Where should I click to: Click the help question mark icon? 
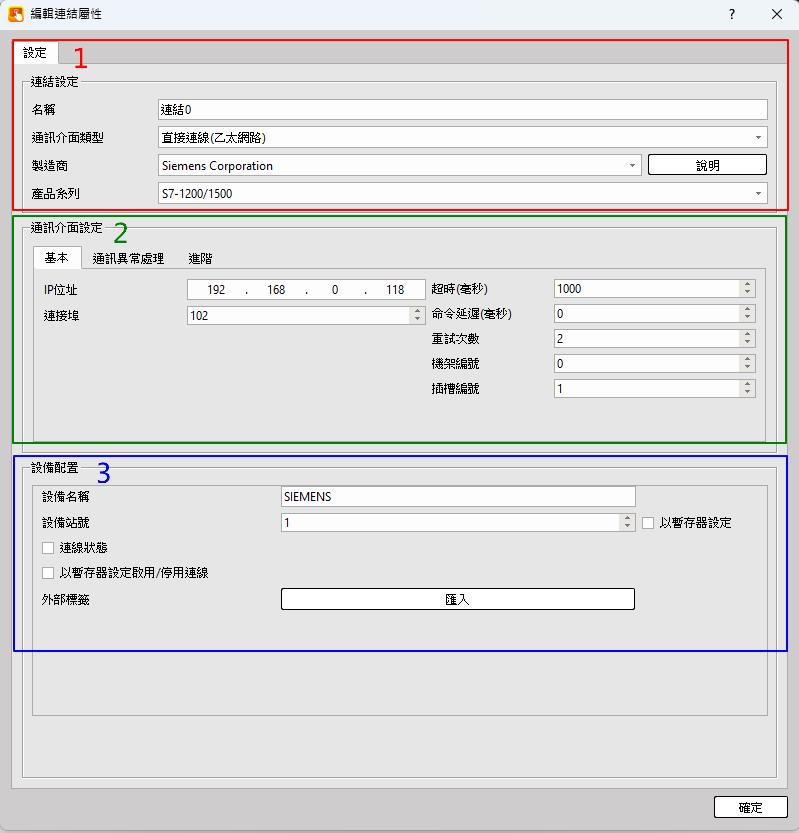point(732,14)
